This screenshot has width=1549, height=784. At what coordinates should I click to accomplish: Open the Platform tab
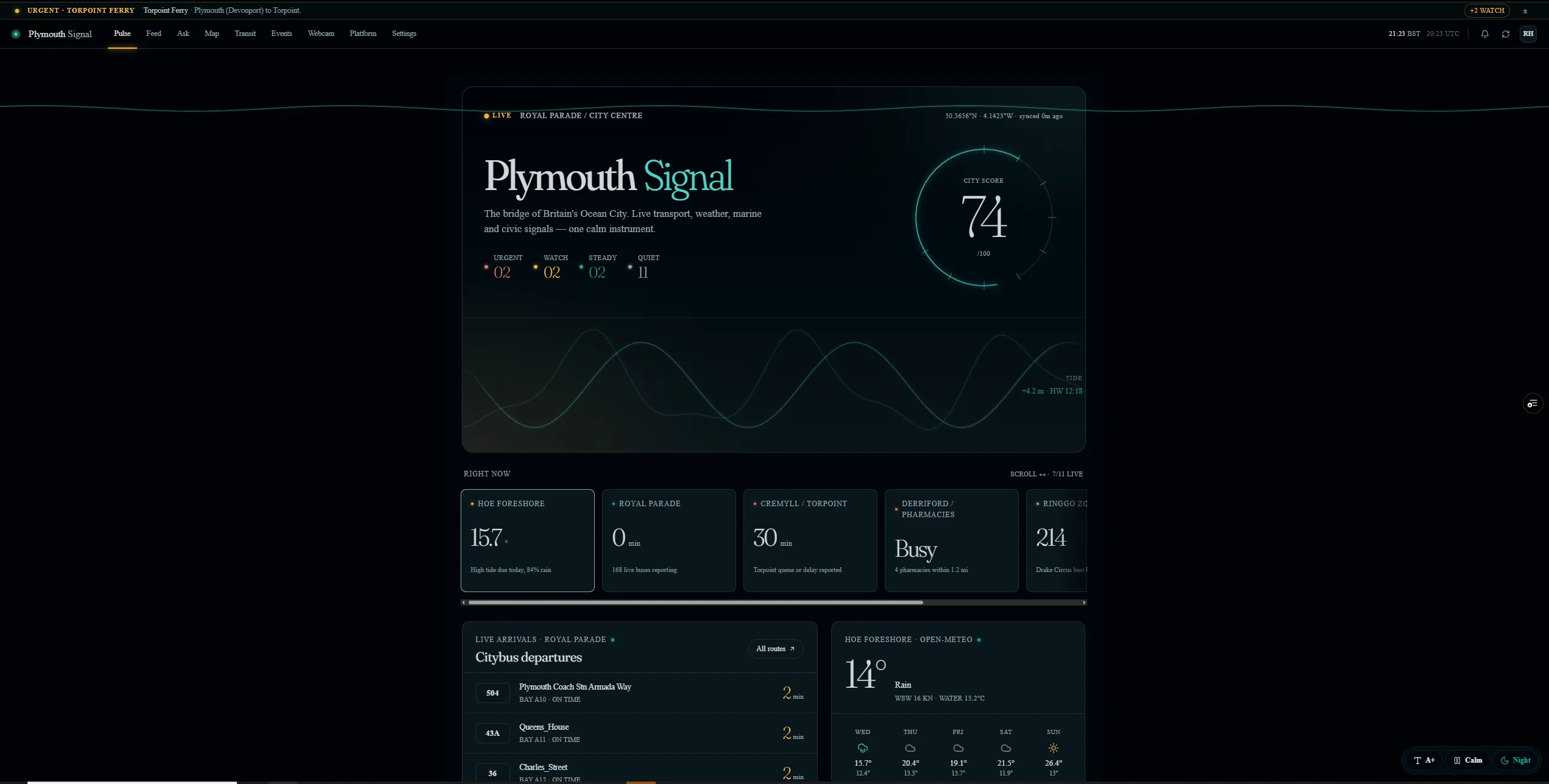(x=363, y=34)
